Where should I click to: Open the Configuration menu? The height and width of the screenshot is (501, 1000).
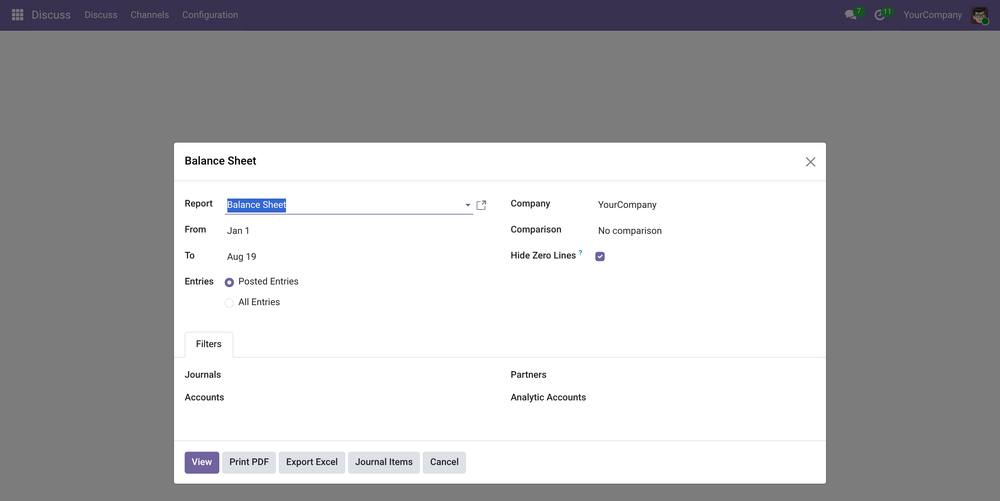tap(210, 15)
